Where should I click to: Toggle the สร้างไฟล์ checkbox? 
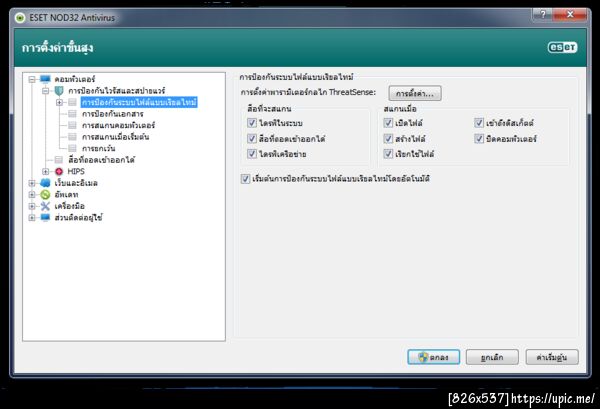coord(388,139)
